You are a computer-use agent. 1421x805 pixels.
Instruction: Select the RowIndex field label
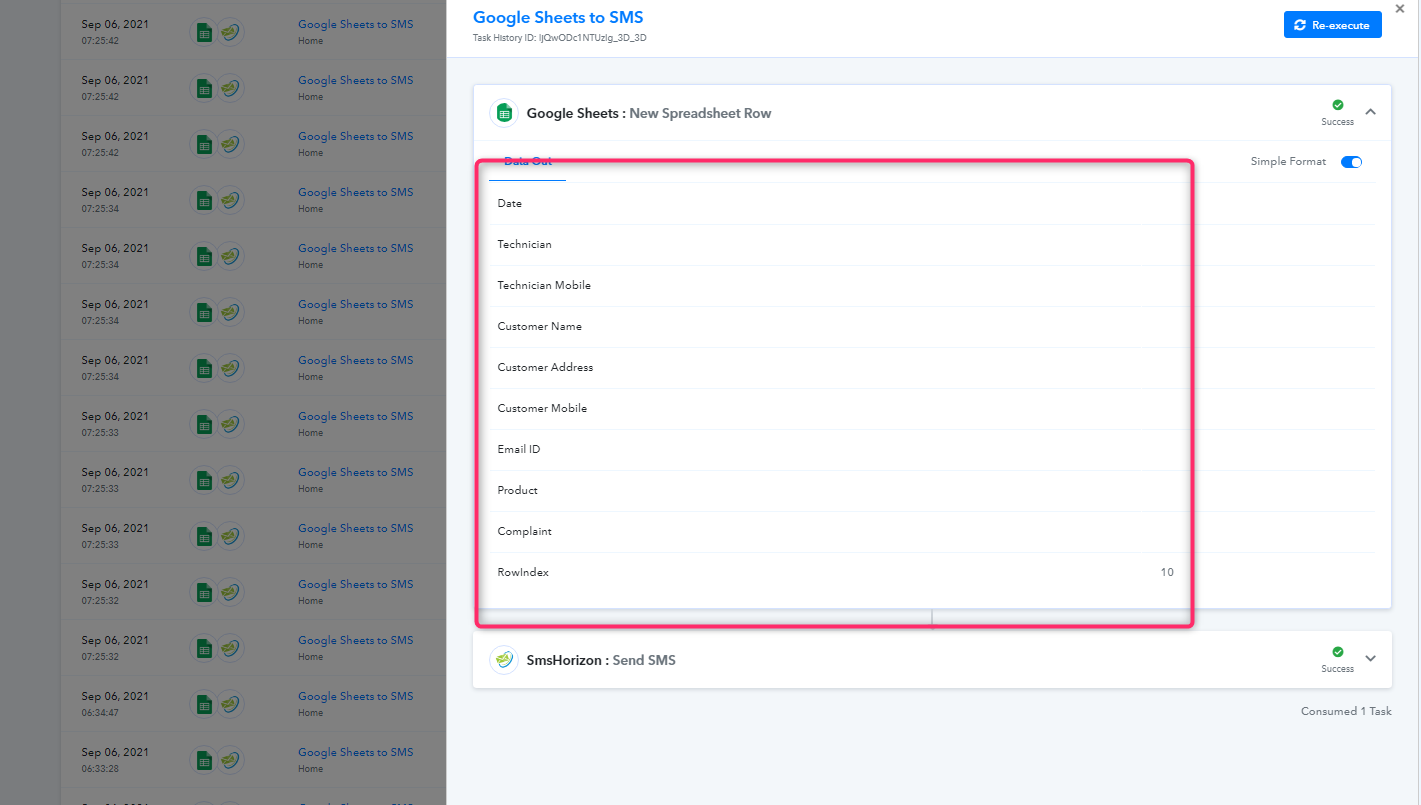pos(523,573)
